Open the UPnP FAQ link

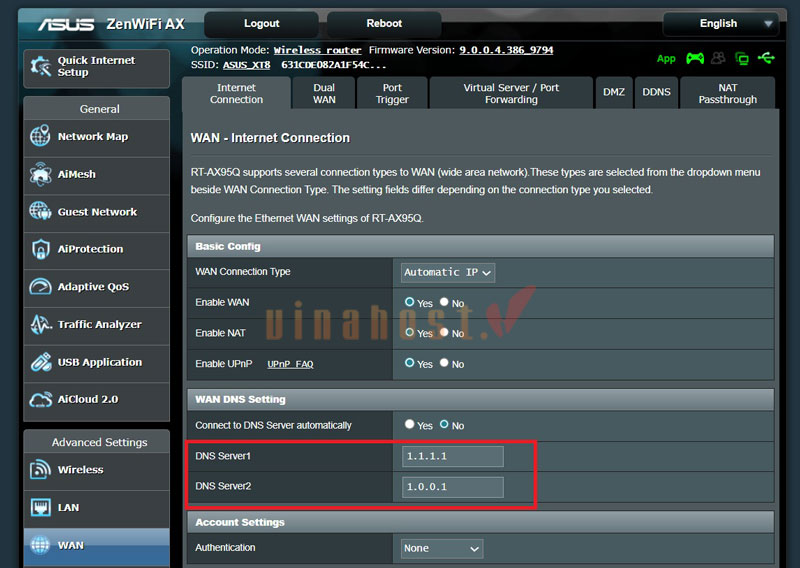pyautogui.click(x=290, y=364)
